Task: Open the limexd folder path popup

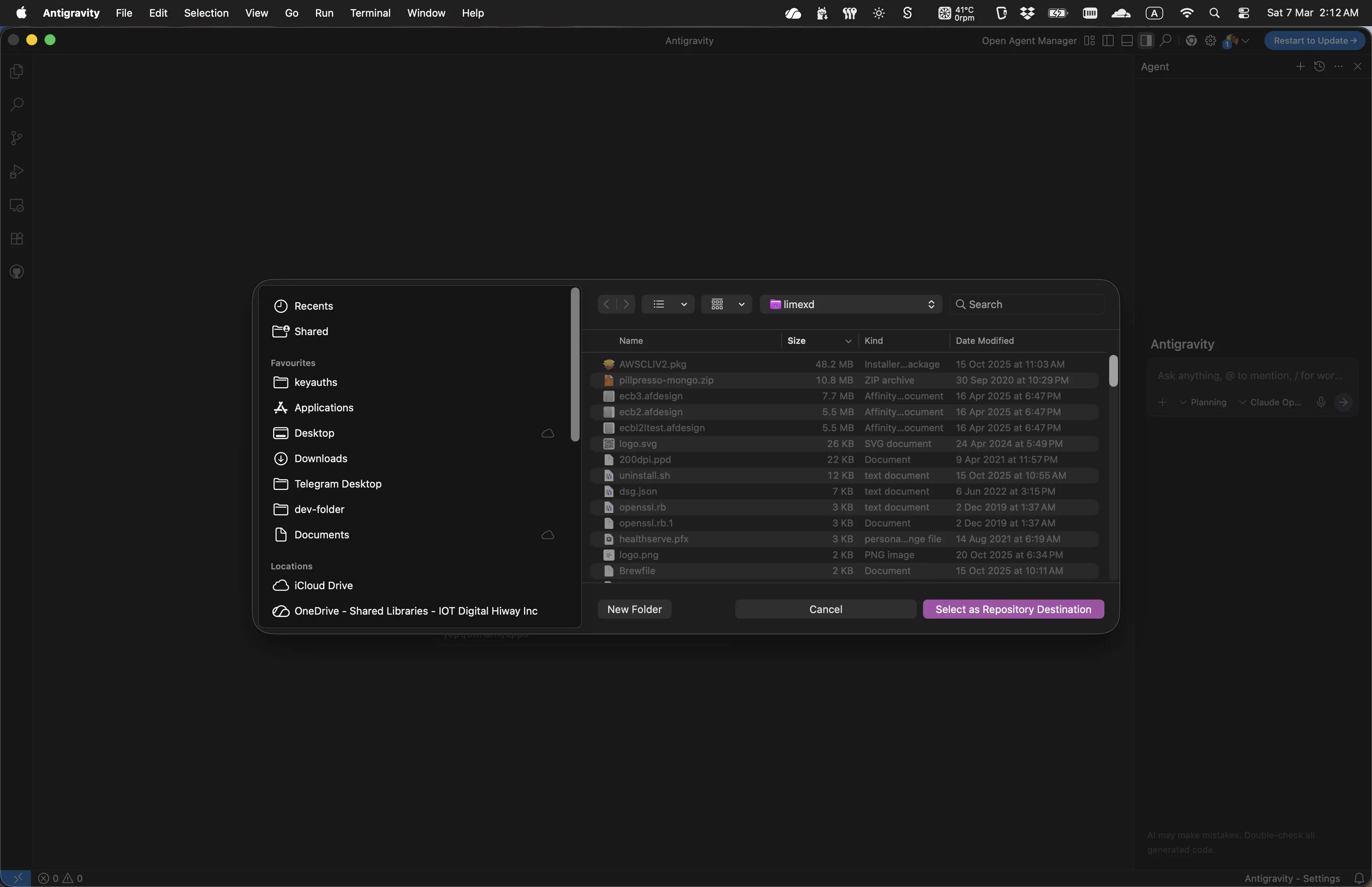Action: (851, 304)
